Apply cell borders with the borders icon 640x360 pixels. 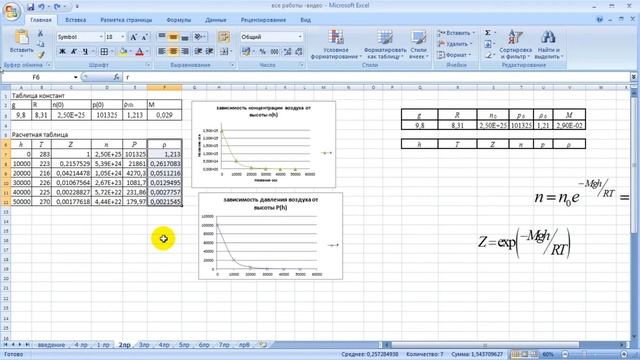pyautogui.click(x=104, y=51)
